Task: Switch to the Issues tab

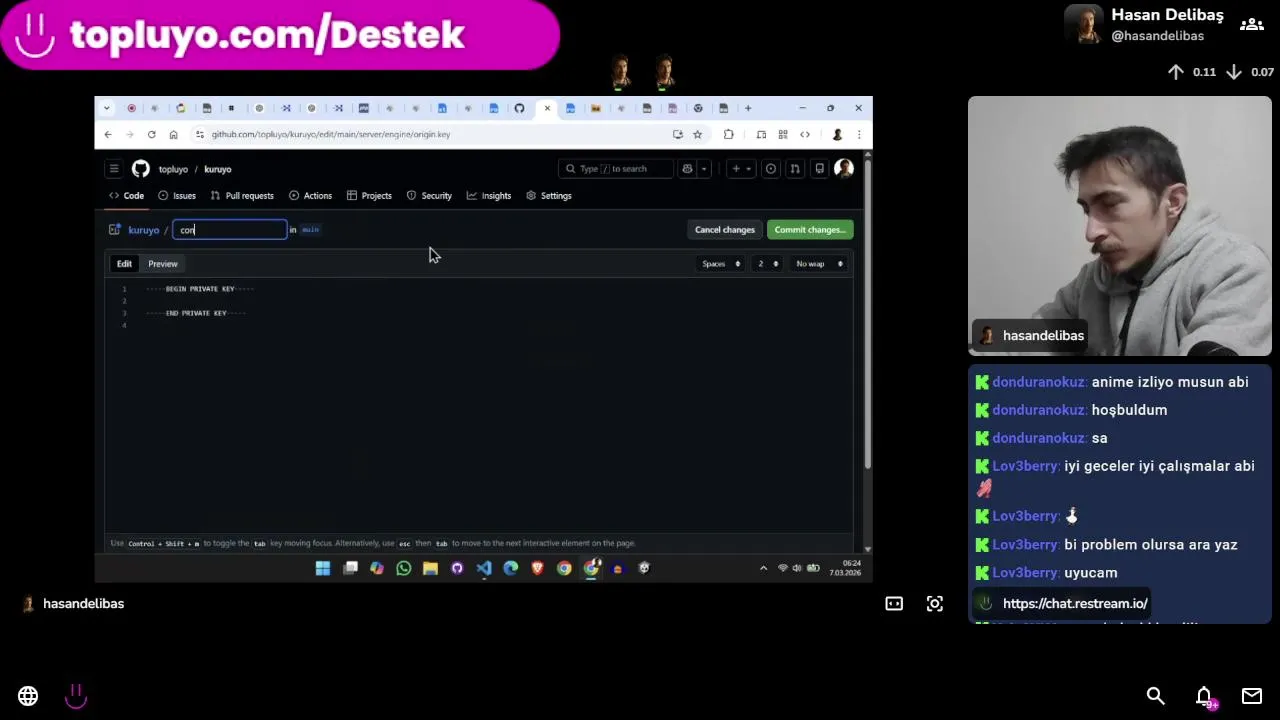Action: point(177,196)
